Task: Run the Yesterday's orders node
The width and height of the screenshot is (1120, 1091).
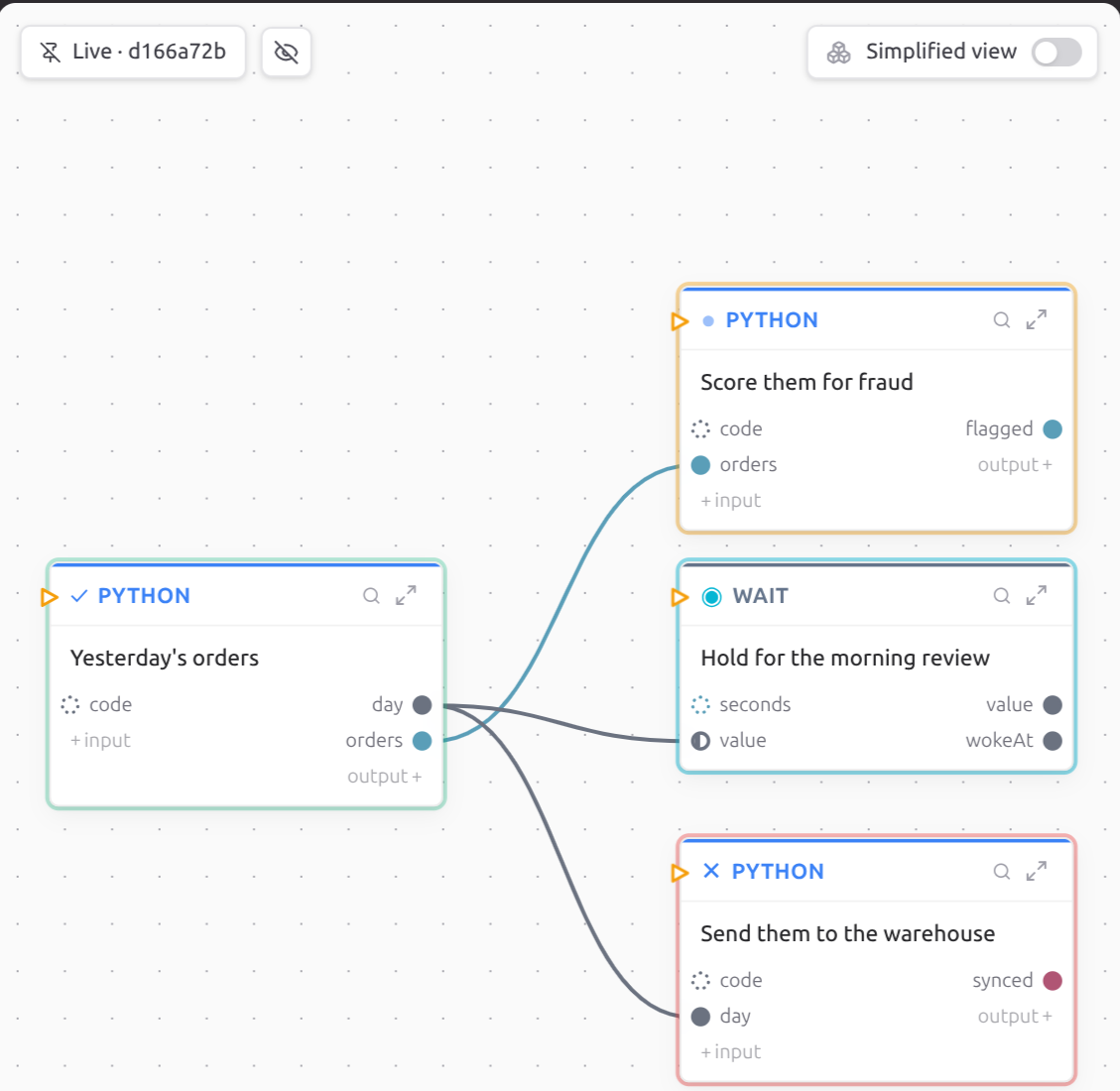Action: tap(49, 597)
